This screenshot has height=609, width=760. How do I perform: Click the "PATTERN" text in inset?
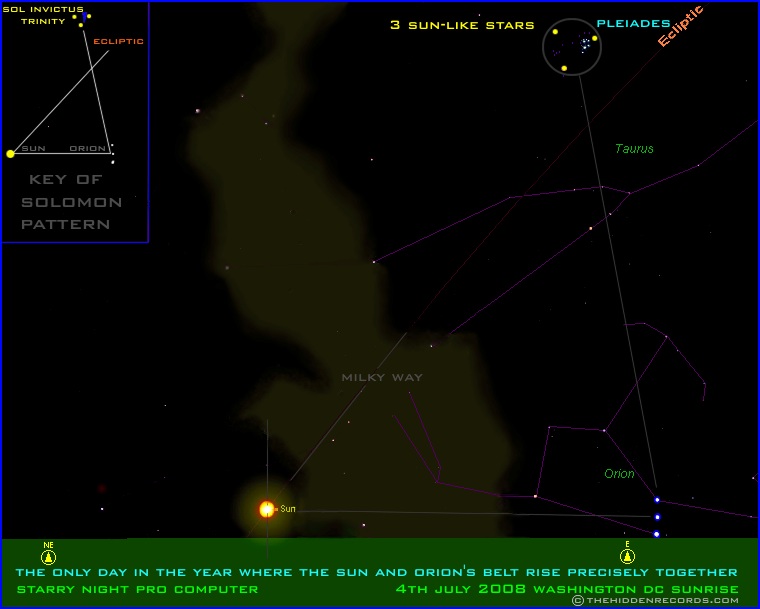(65, 224)
